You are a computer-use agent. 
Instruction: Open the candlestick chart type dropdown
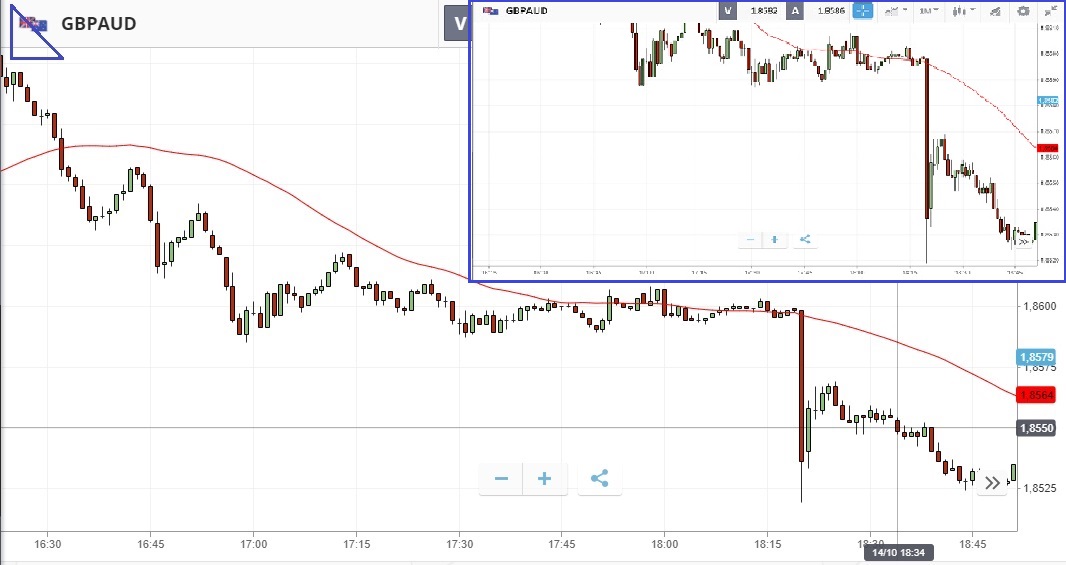point(962,11)
